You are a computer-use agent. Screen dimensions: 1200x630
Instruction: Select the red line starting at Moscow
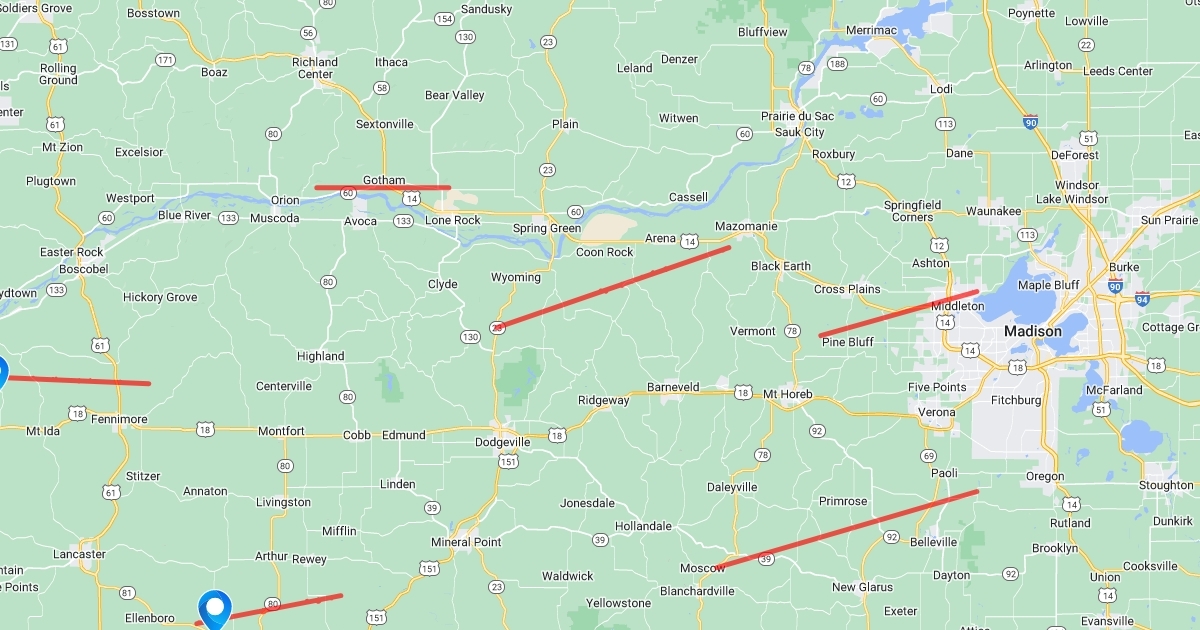pos(848,529)
